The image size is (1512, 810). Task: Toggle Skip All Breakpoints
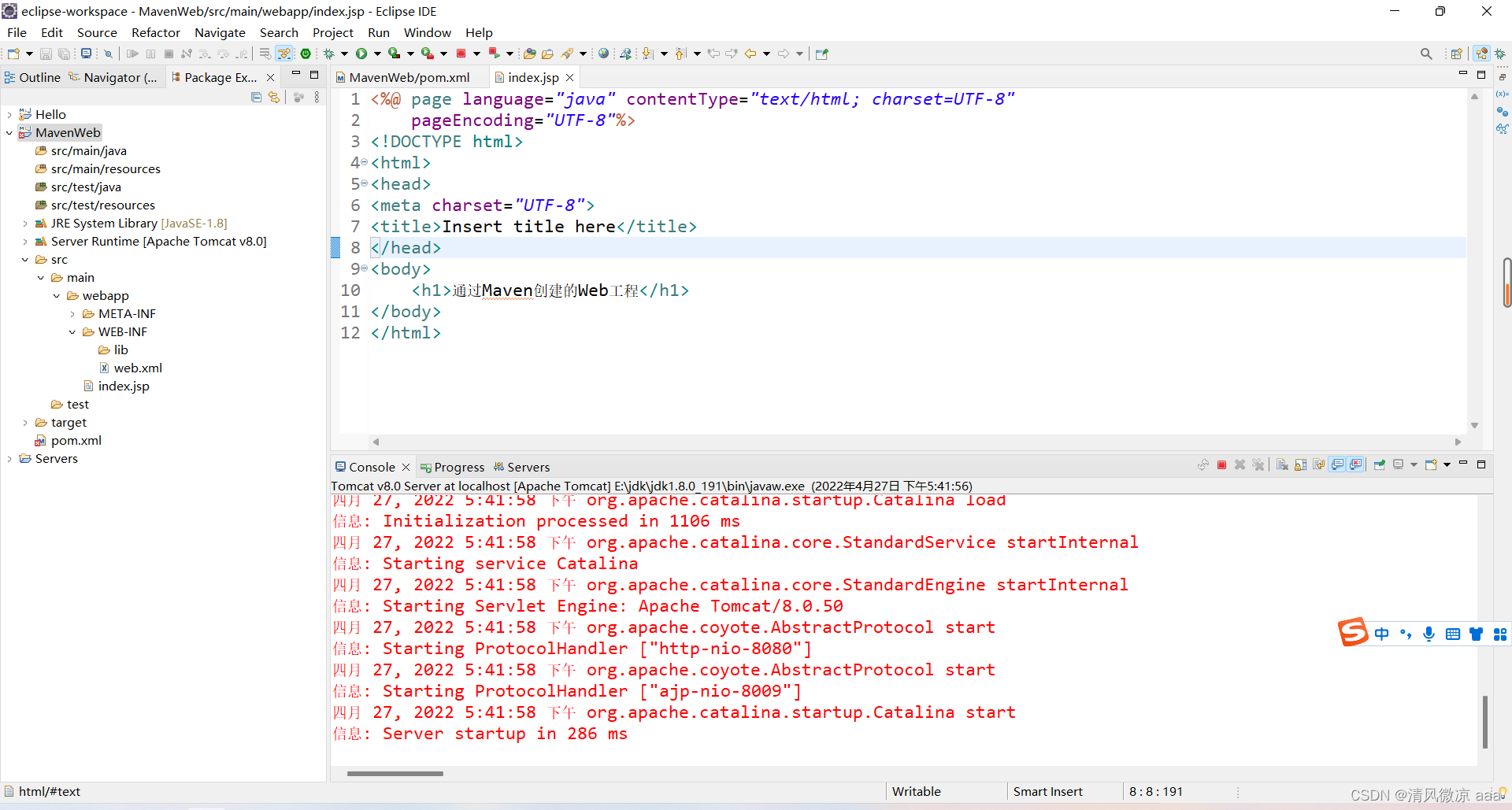pos(109,54)
